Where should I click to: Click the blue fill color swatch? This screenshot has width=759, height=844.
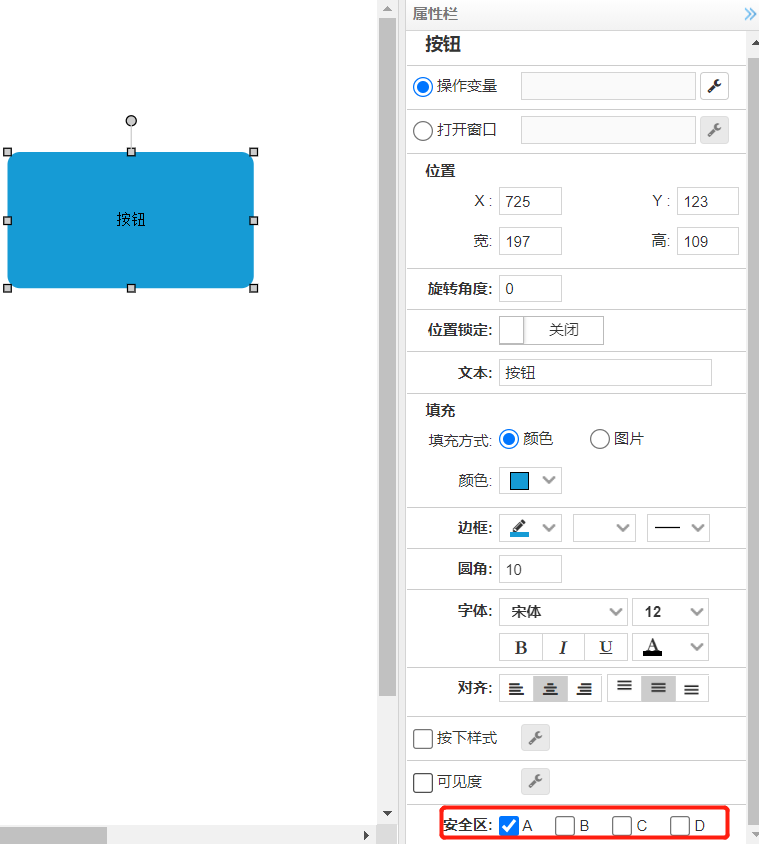(x=519, y=481)
